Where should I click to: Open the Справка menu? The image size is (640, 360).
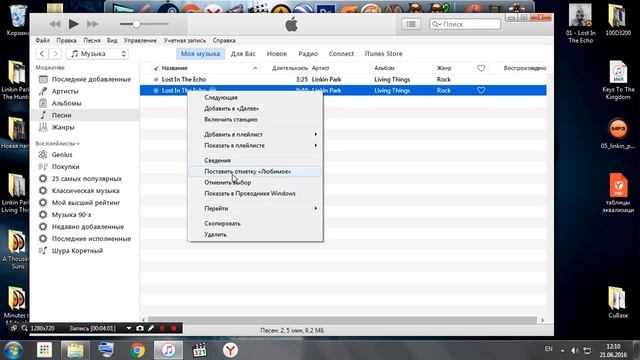pos(224,40)
